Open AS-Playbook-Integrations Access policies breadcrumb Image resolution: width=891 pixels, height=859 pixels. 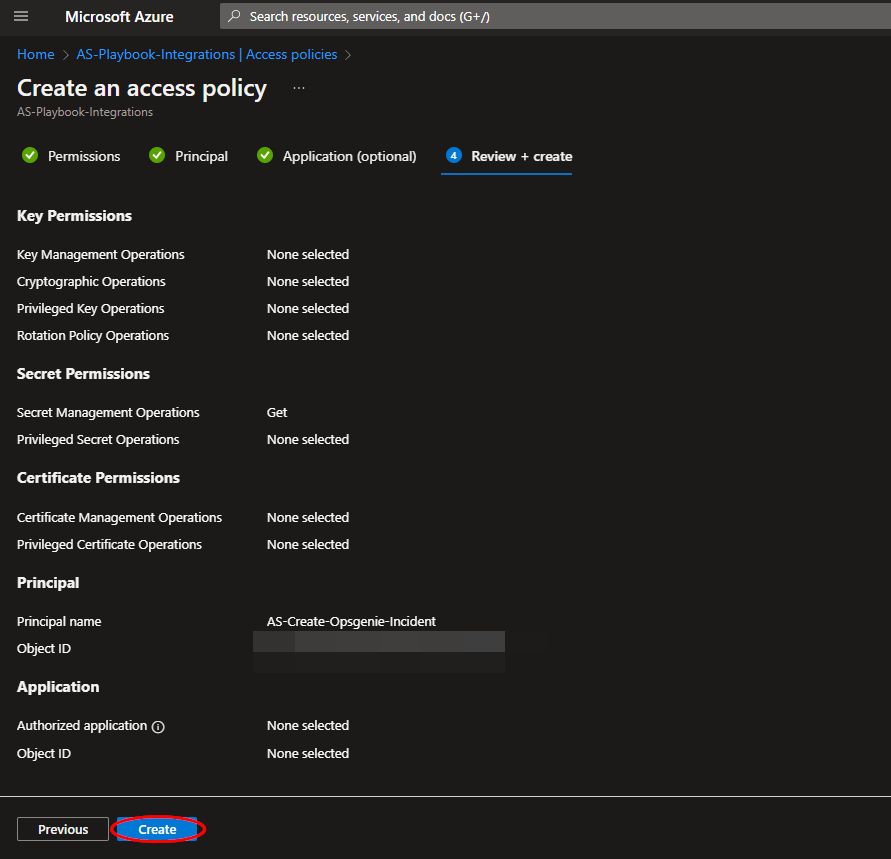click(x=207, y=55)
